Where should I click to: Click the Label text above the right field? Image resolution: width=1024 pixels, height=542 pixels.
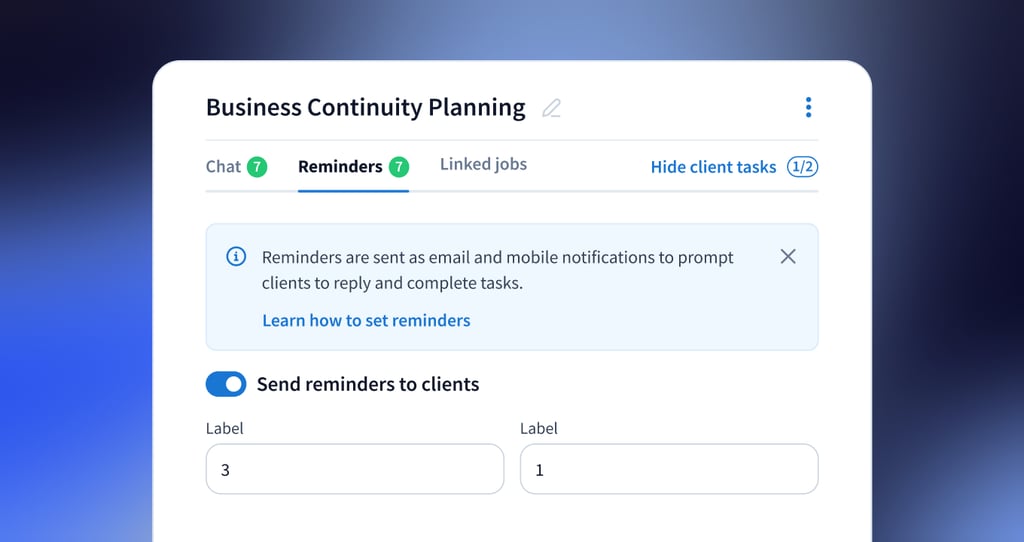539,428
